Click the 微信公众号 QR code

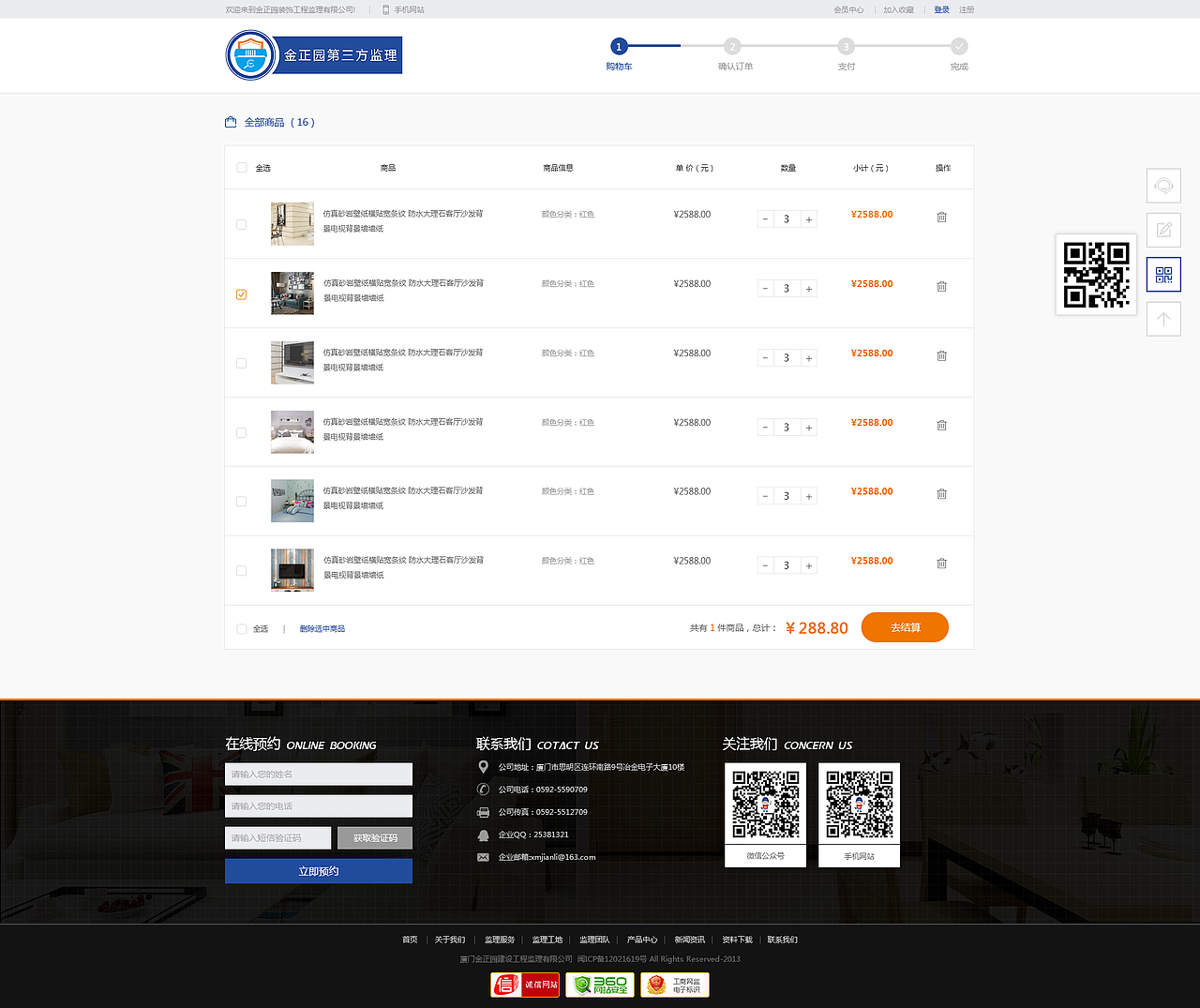[766, 805]
